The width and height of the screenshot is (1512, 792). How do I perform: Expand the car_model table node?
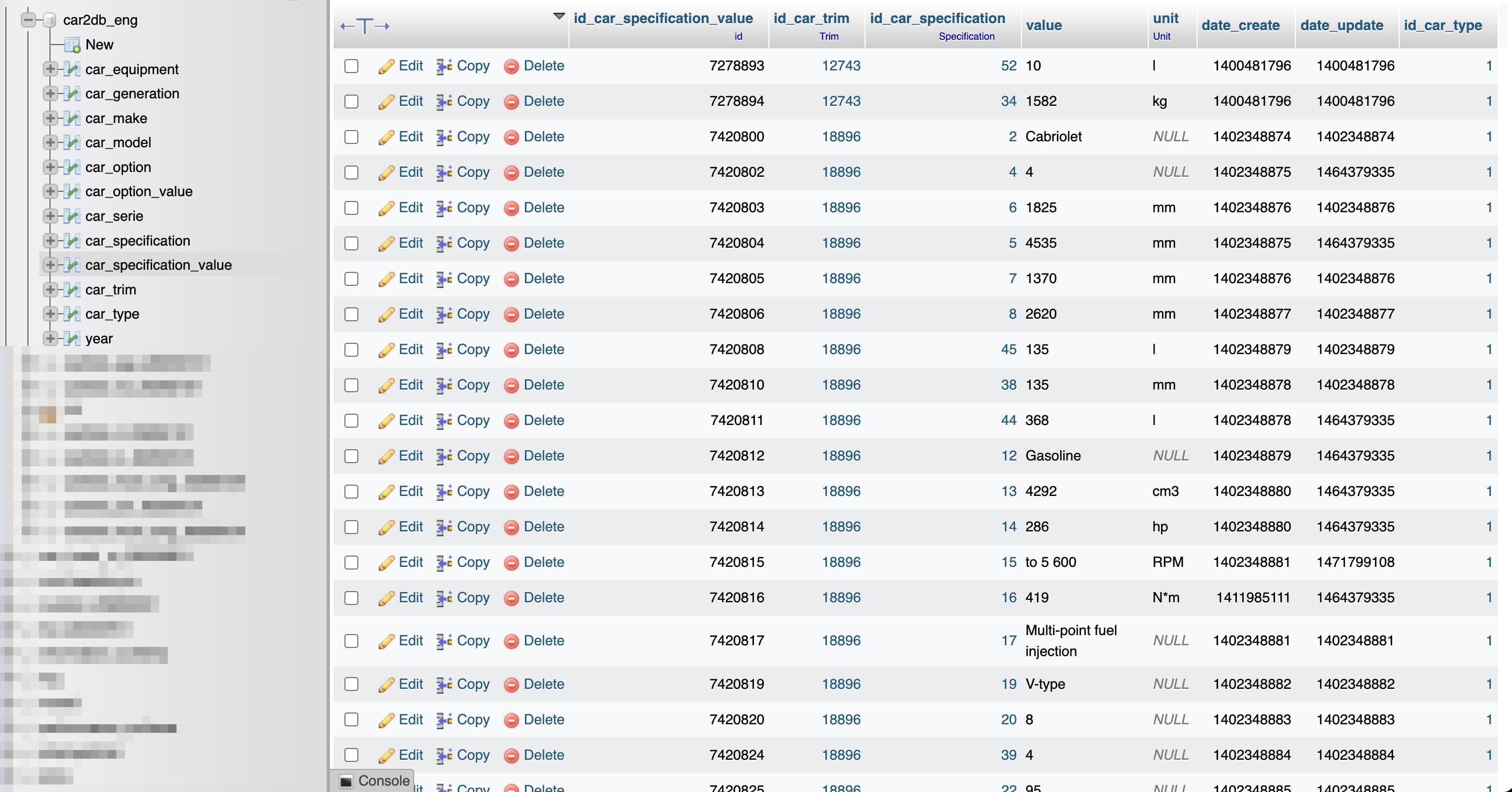coord(50,142)
